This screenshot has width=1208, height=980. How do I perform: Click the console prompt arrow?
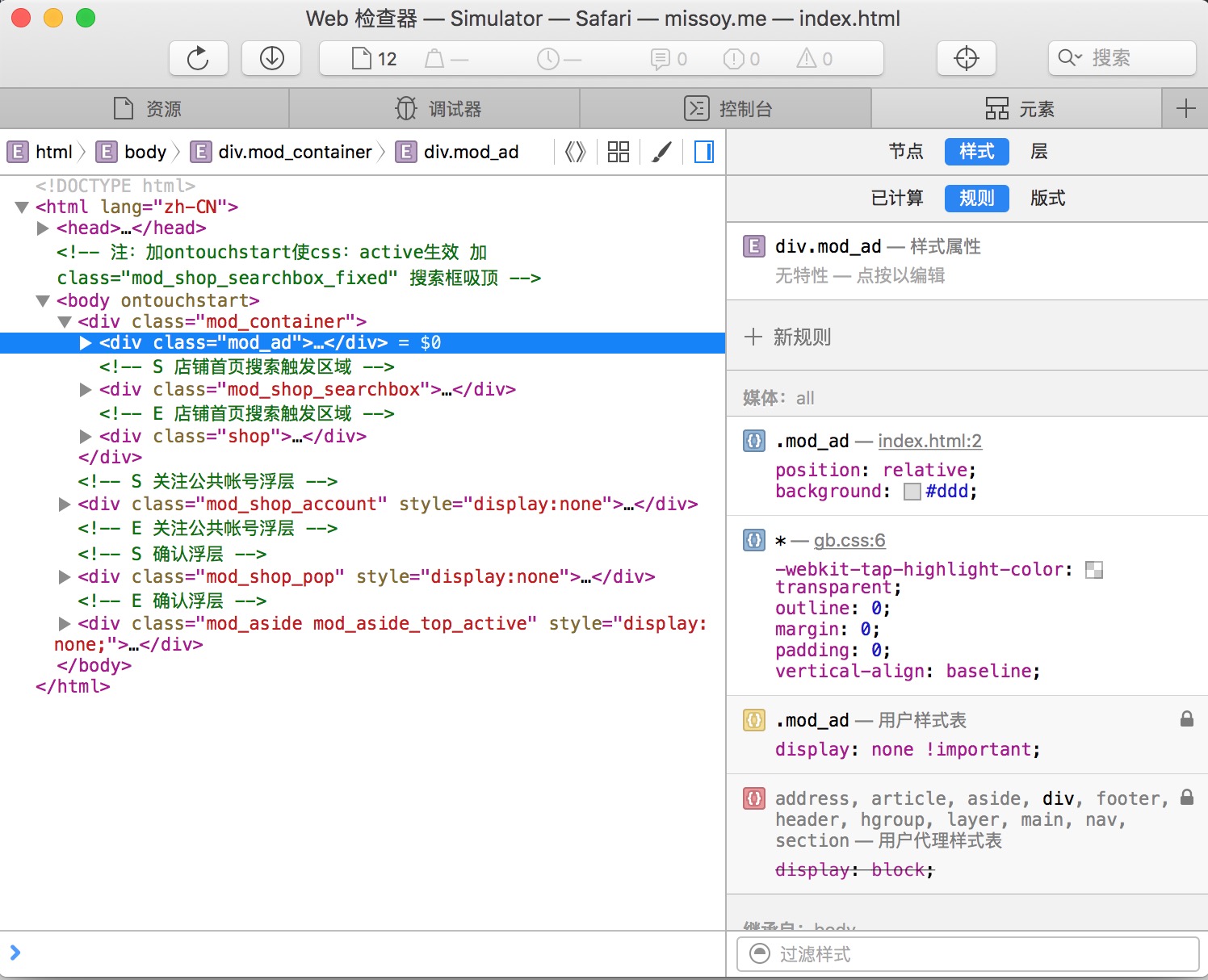click(15, 953)
